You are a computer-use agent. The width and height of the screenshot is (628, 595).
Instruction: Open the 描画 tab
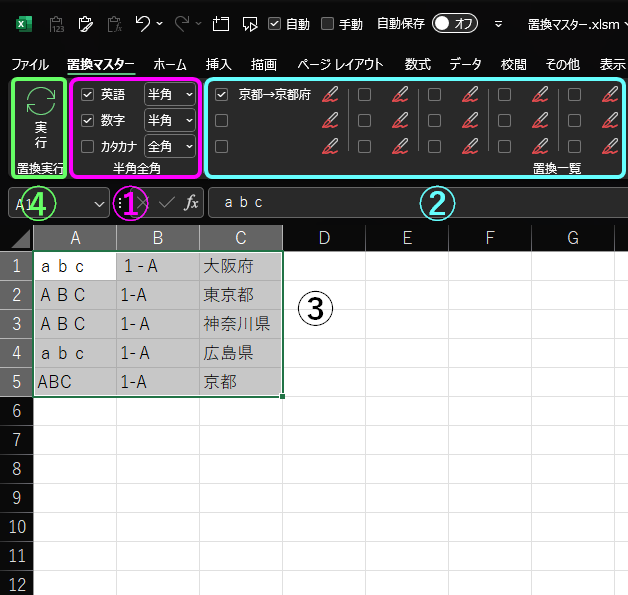pos(264,64)
